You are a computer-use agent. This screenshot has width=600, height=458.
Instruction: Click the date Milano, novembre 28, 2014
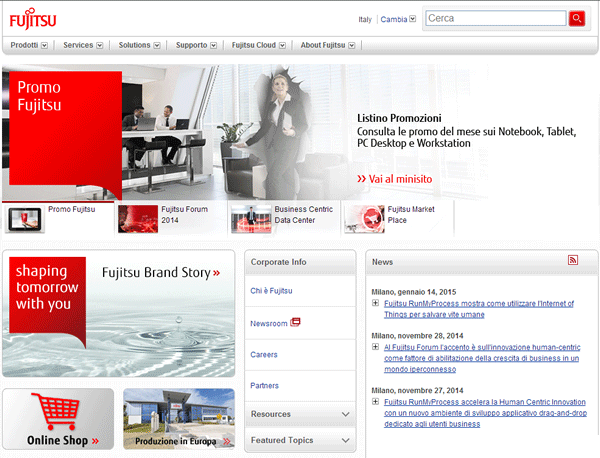pos(417,336)
